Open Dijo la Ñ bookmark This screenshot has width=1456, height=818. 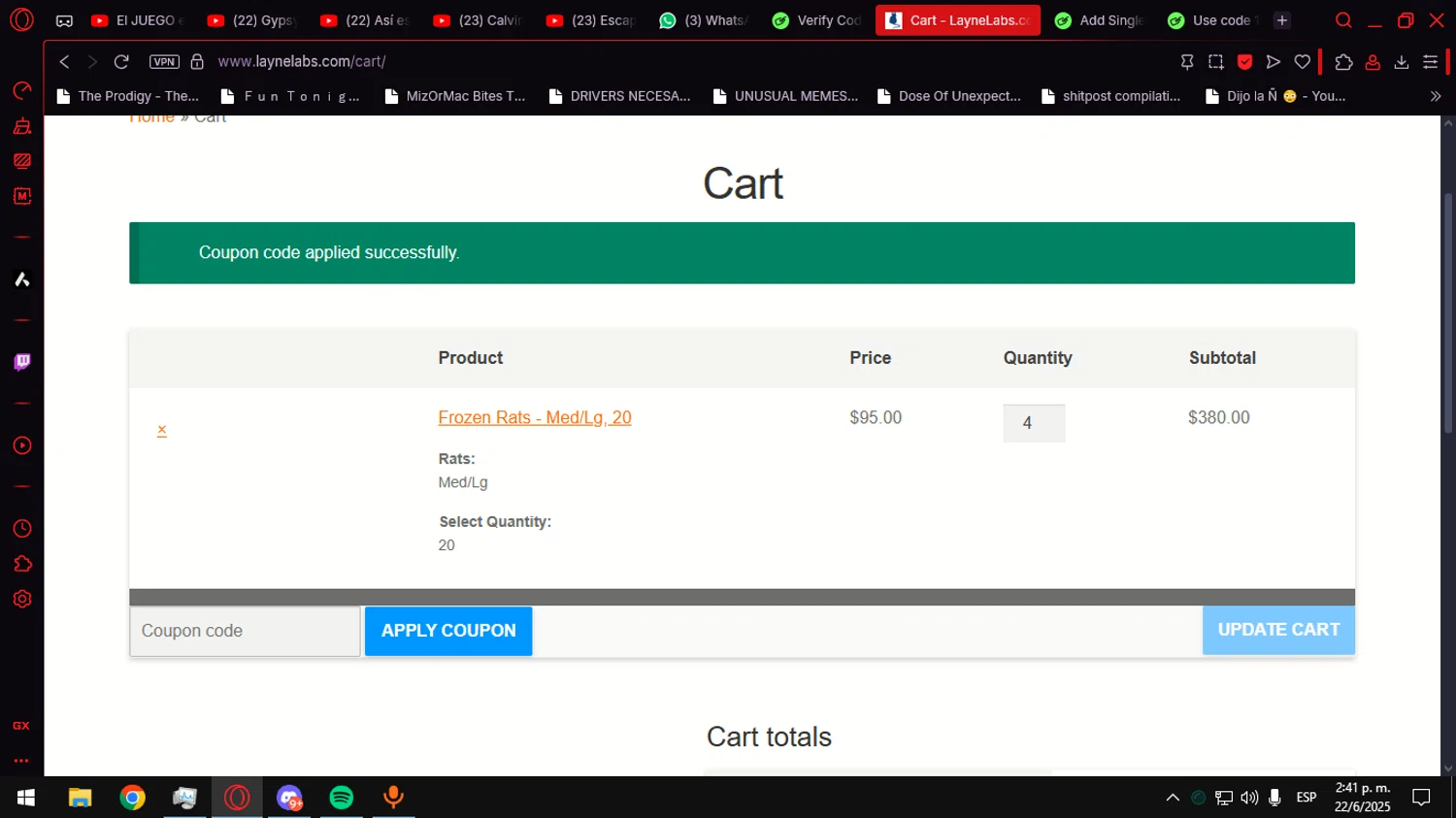pyautogui.click(x=1275, y=96)
